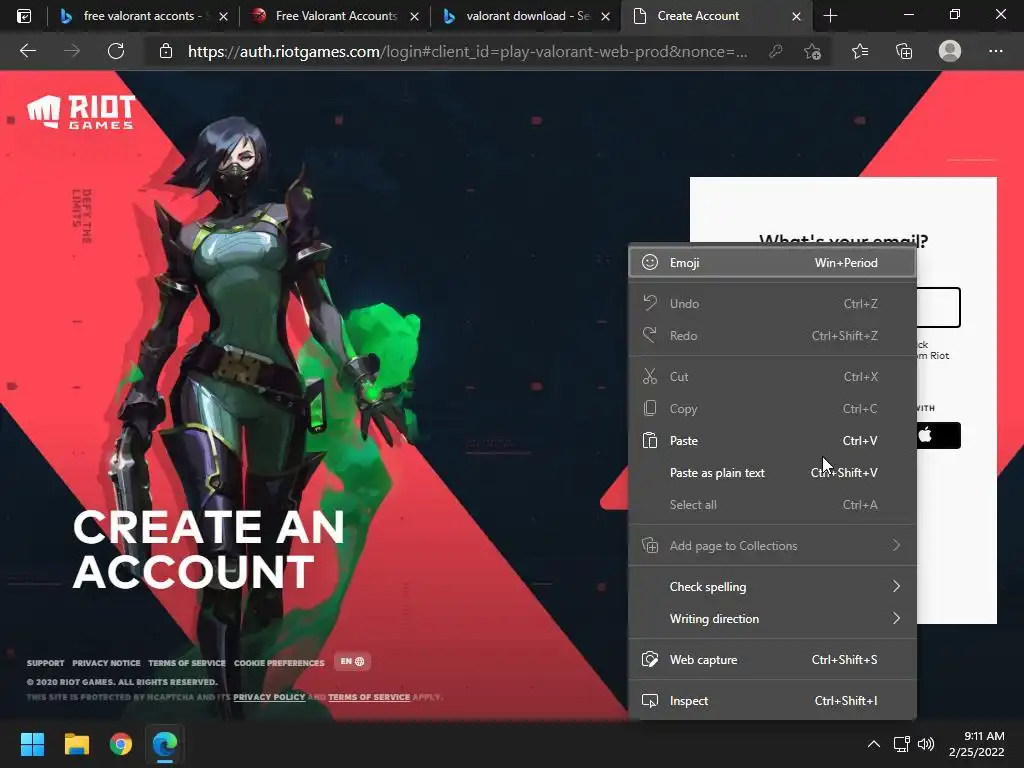Image resolution: width=1024 pixels, height=768 pixels.
Task: Open Settings and more ellipsis menu
Action: click(x=995, y=51)
